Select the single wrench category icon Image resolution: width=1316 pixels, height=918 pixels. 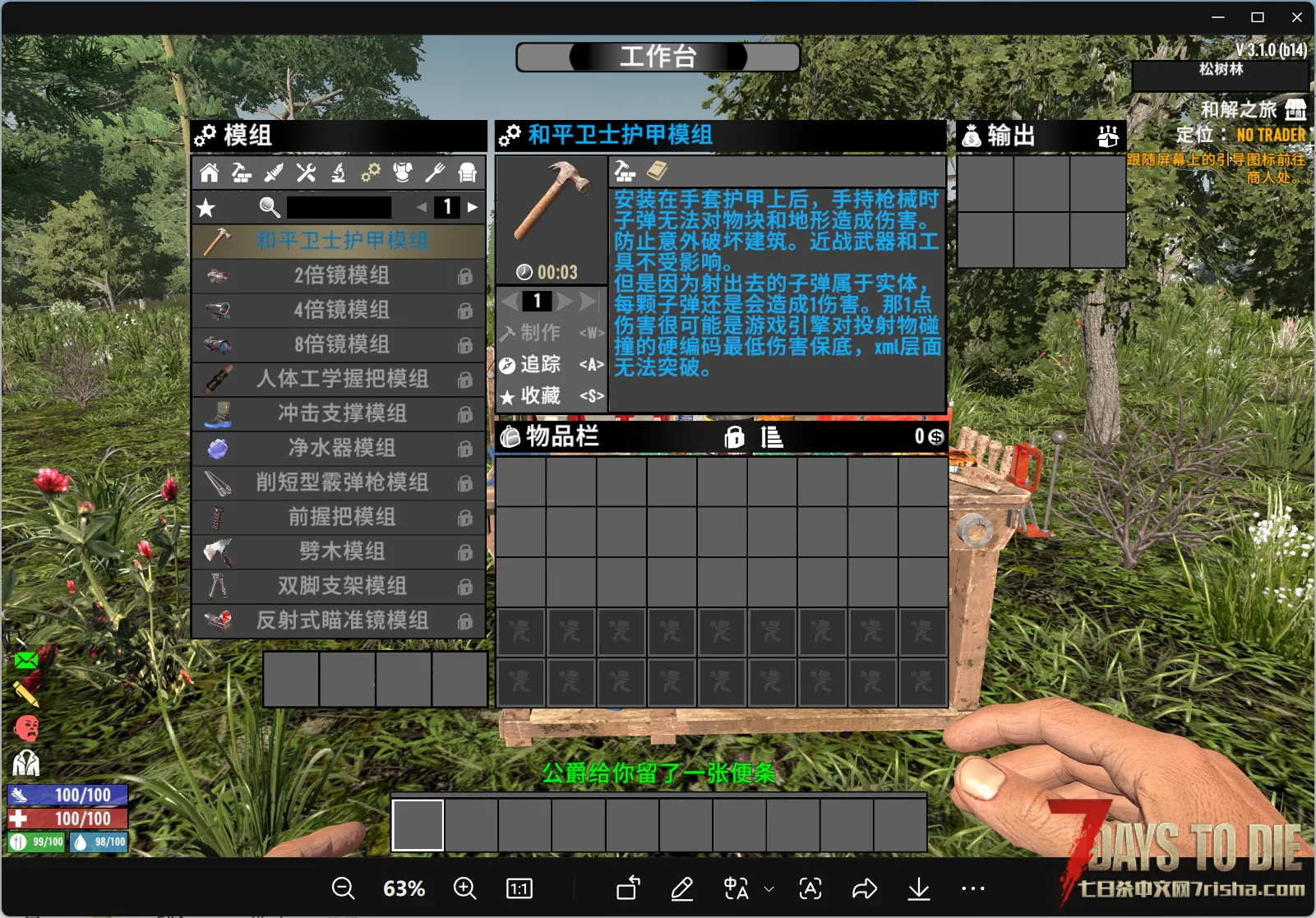pyautogui.click(x=435, y=173)
